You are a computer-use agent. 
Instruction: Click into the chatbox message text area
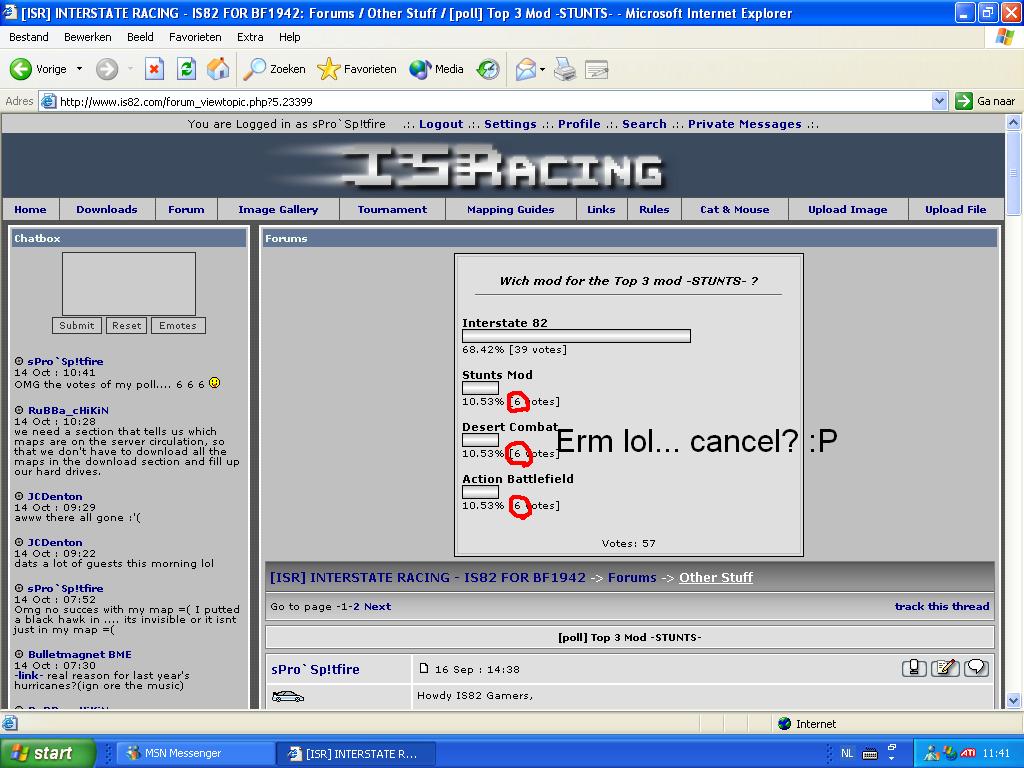(129, 284)
